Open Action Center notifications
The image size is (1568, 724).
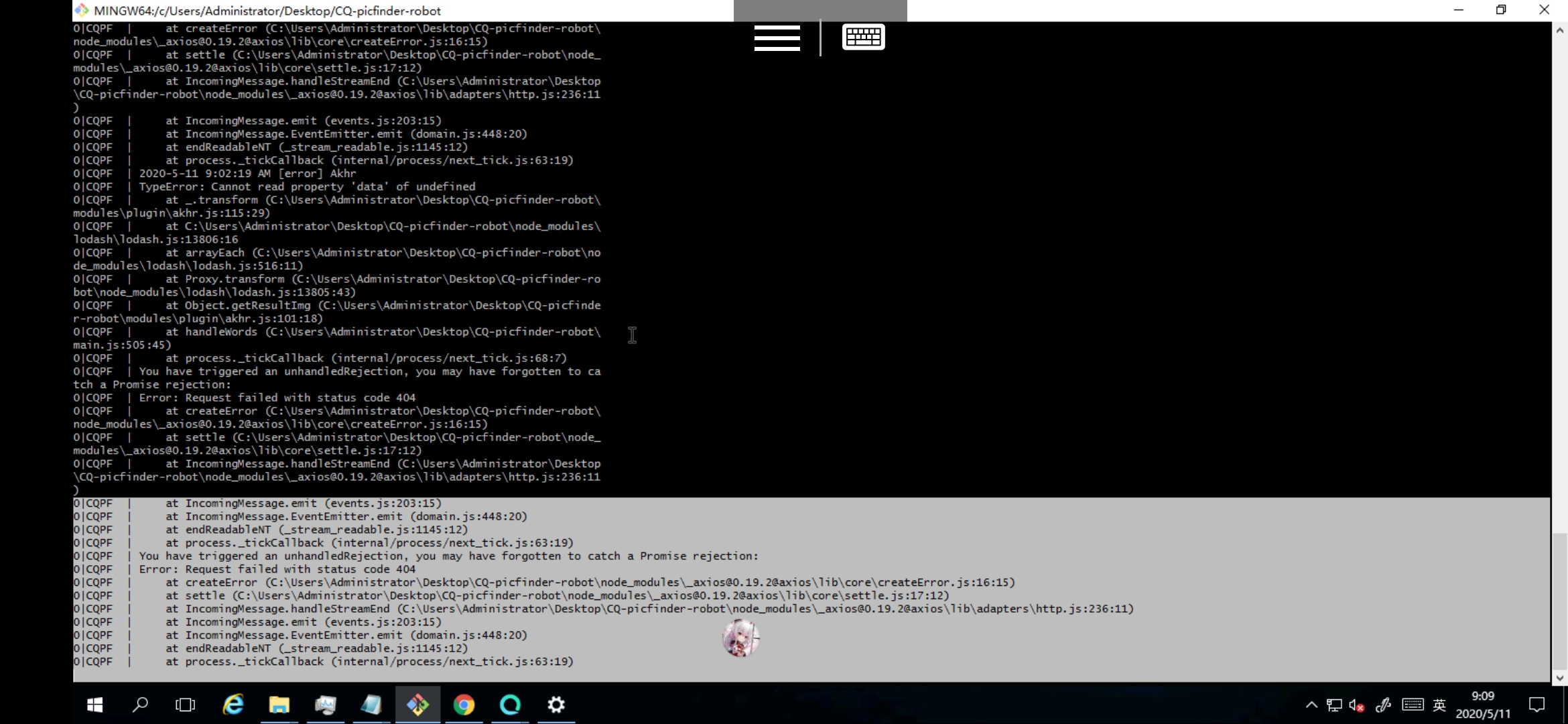click(x=1538, y=705)
